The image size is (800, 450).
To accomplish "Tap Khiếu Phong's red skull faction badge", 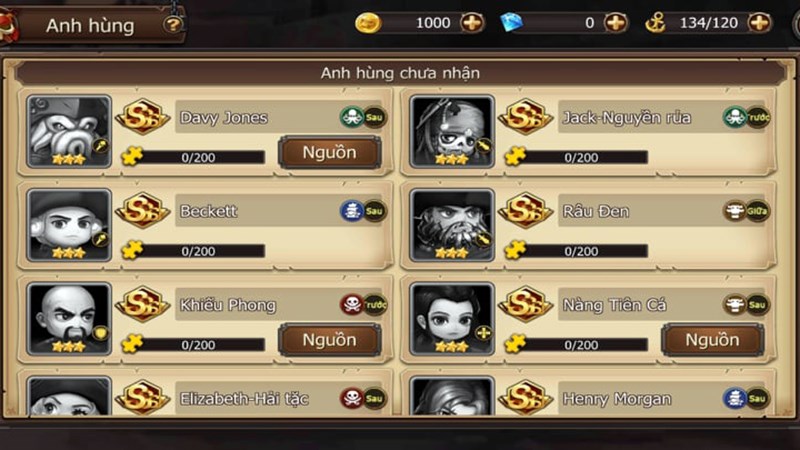I will 352,305.
